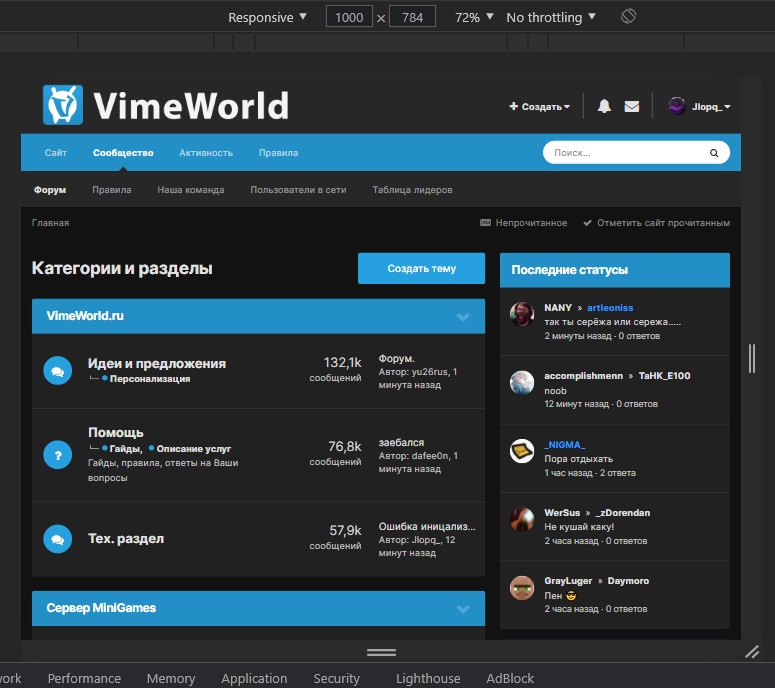Open GrayLuger's avatar in statuses
The height and width of the screenshot is (688, 775).
522,588
